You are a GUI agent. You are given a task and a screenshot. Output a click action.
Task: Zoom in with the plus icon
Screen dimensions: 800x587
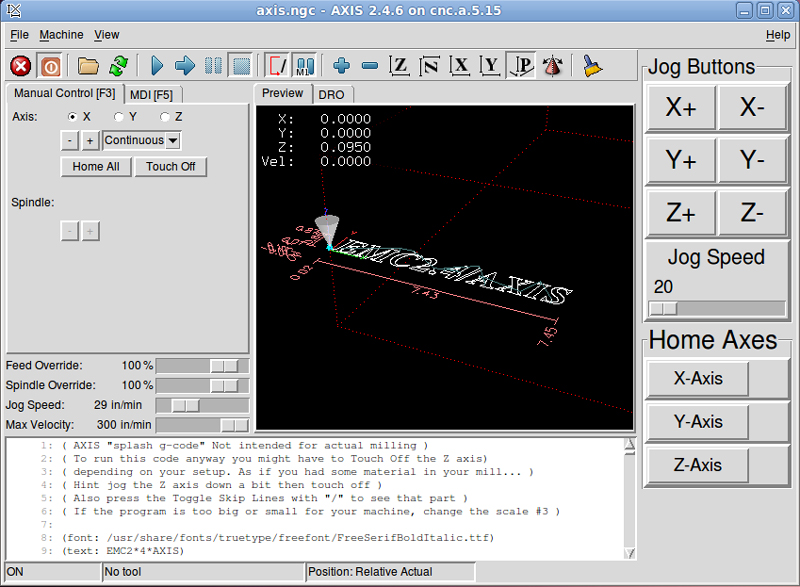342,66
